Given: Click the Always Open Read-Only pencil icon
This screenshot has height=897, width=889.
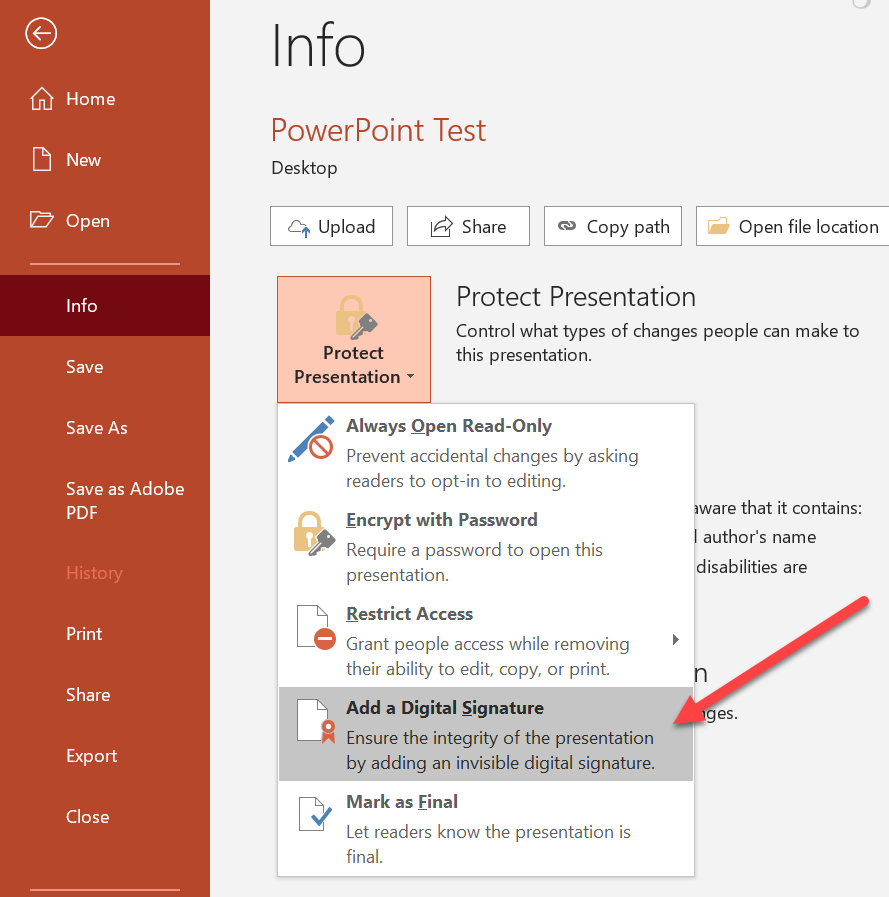Looking at the screenshot, I should coord(311,440).
